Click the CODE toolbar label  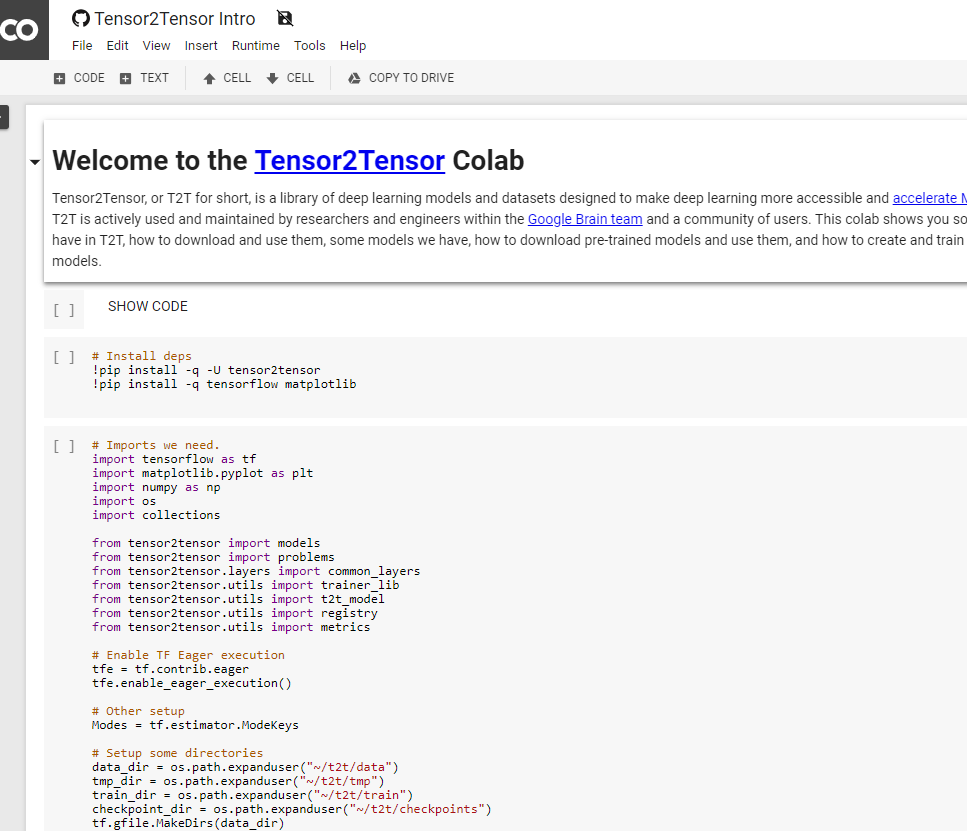(x=89, y=78)
